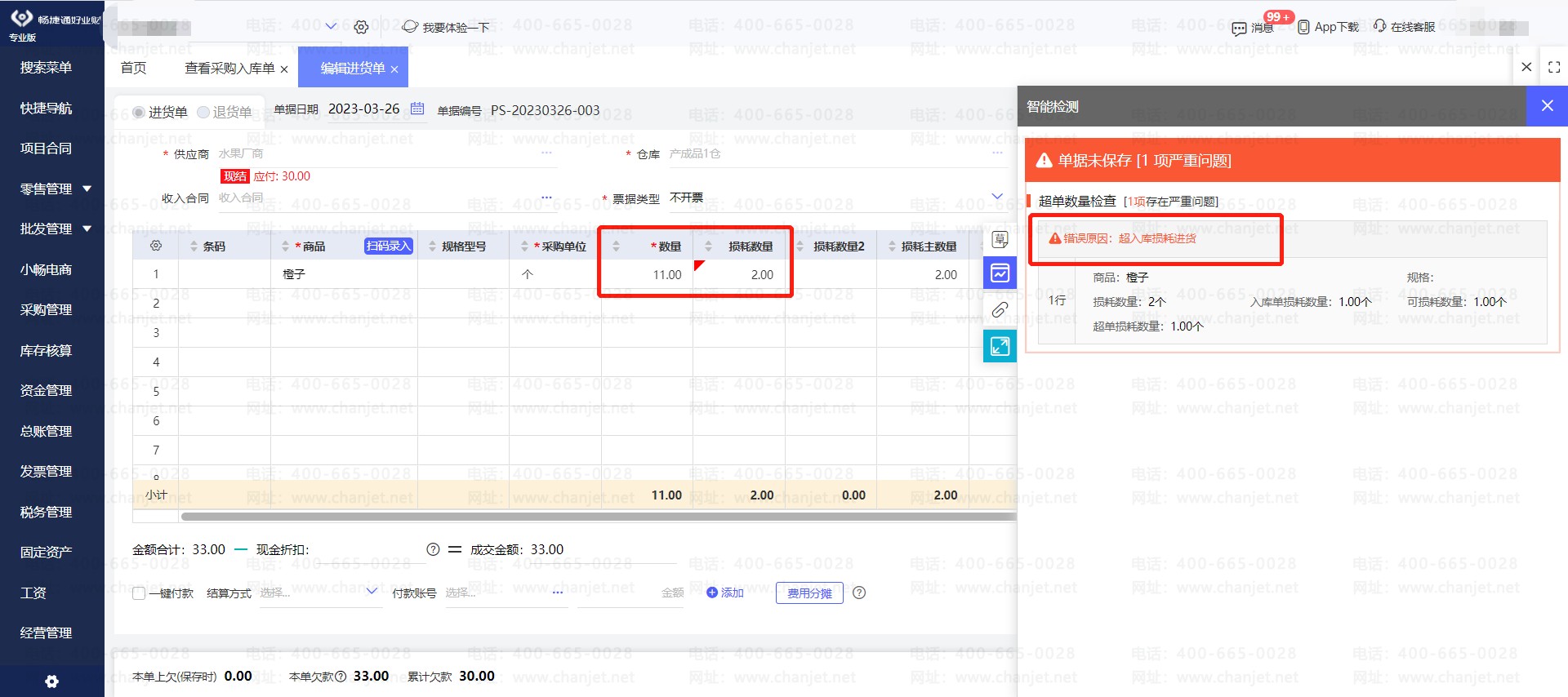
Task: Close the 智能检测 panel
Action: (1547, 105)
